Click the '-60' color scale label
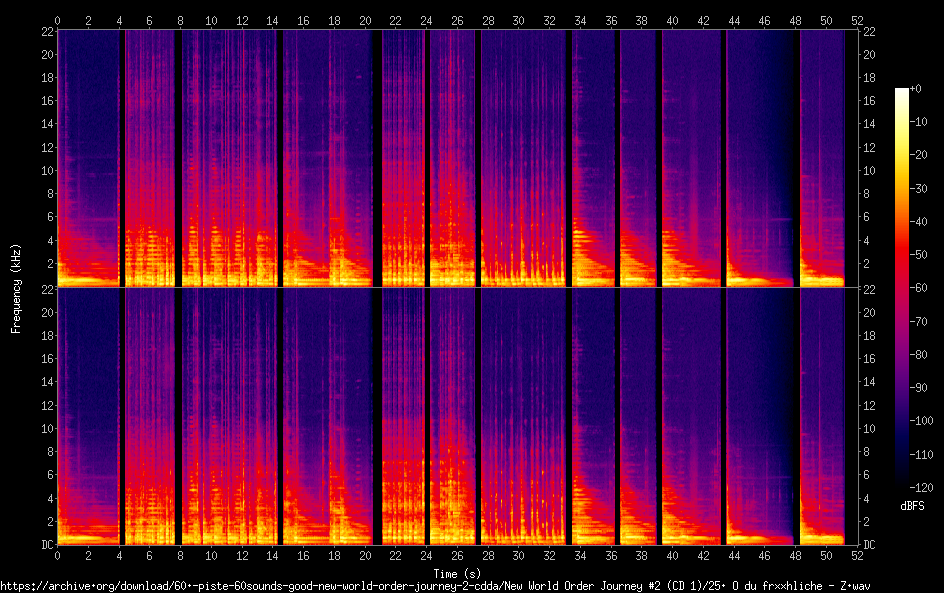The width and height of the screenshot is (944, 593). point(918,288)
